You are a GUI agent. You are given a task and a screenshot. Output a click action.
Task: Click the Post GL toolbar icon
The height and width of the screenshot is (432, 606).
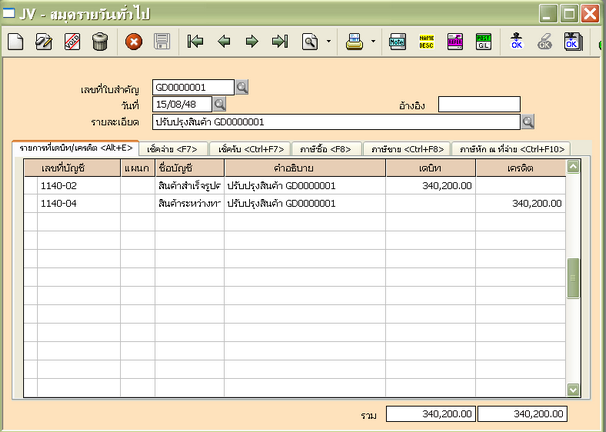[x=483, y=41]
